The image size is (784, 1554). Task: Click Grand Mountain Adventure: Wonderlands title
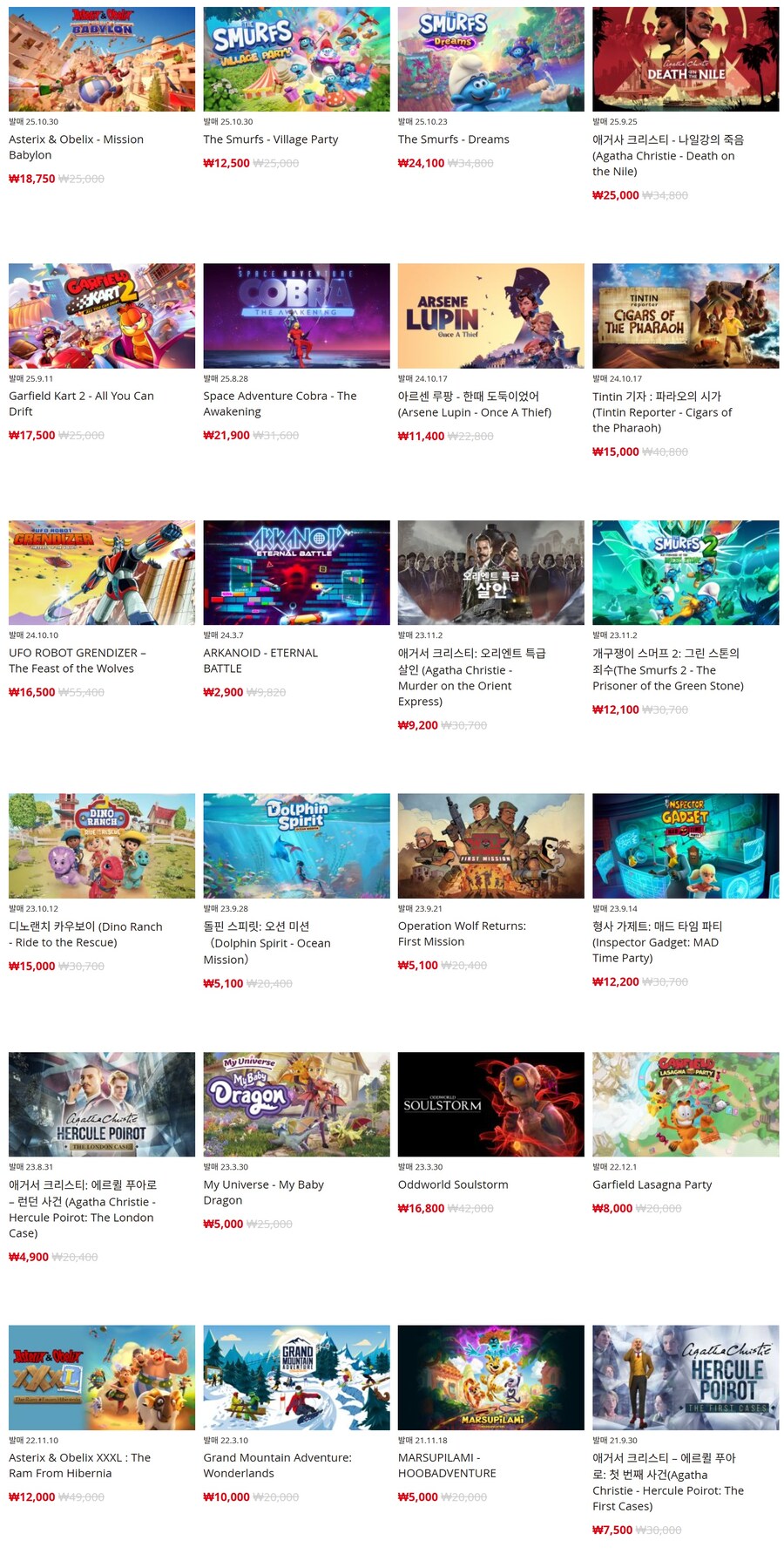point(277,1465)
